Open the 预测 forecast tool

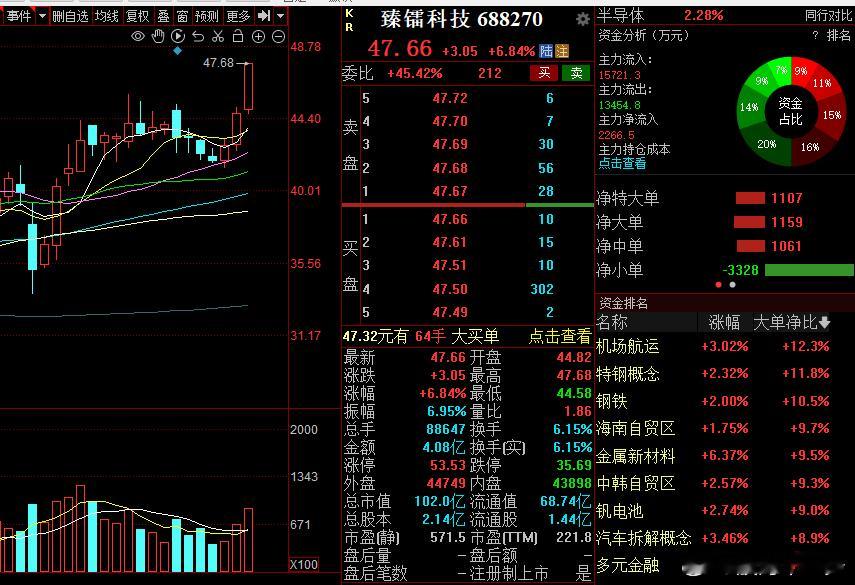pos(207,16)
